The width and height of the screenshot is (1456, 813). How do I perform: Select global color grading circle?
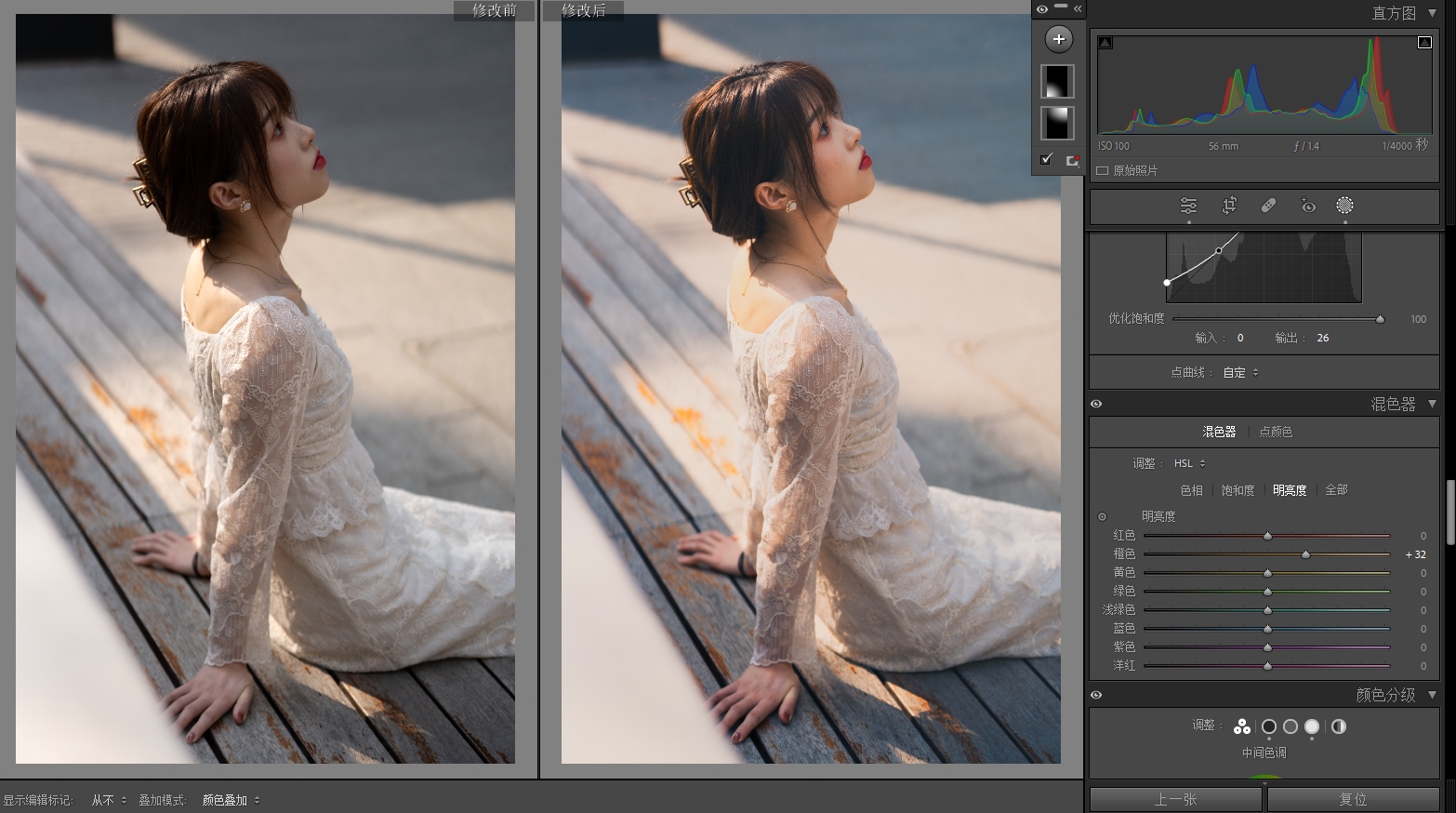click(1338, 726)
